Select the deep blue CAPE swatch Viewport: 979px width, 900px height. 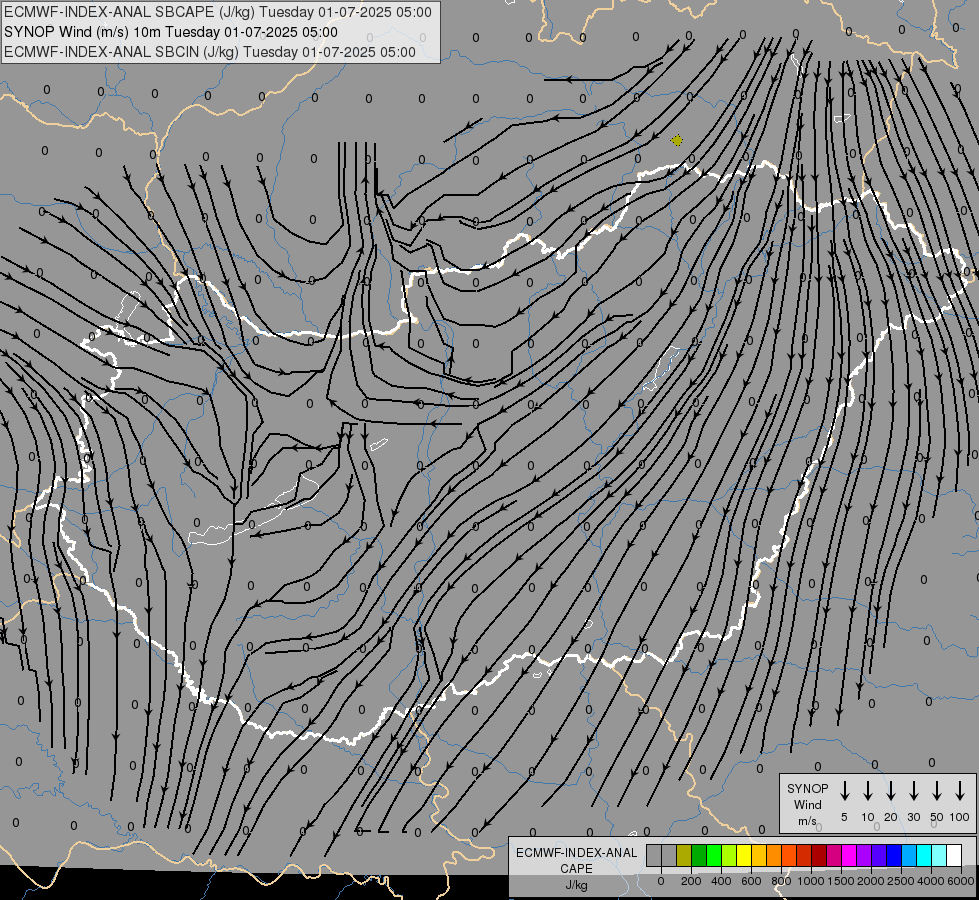[894, 855]
